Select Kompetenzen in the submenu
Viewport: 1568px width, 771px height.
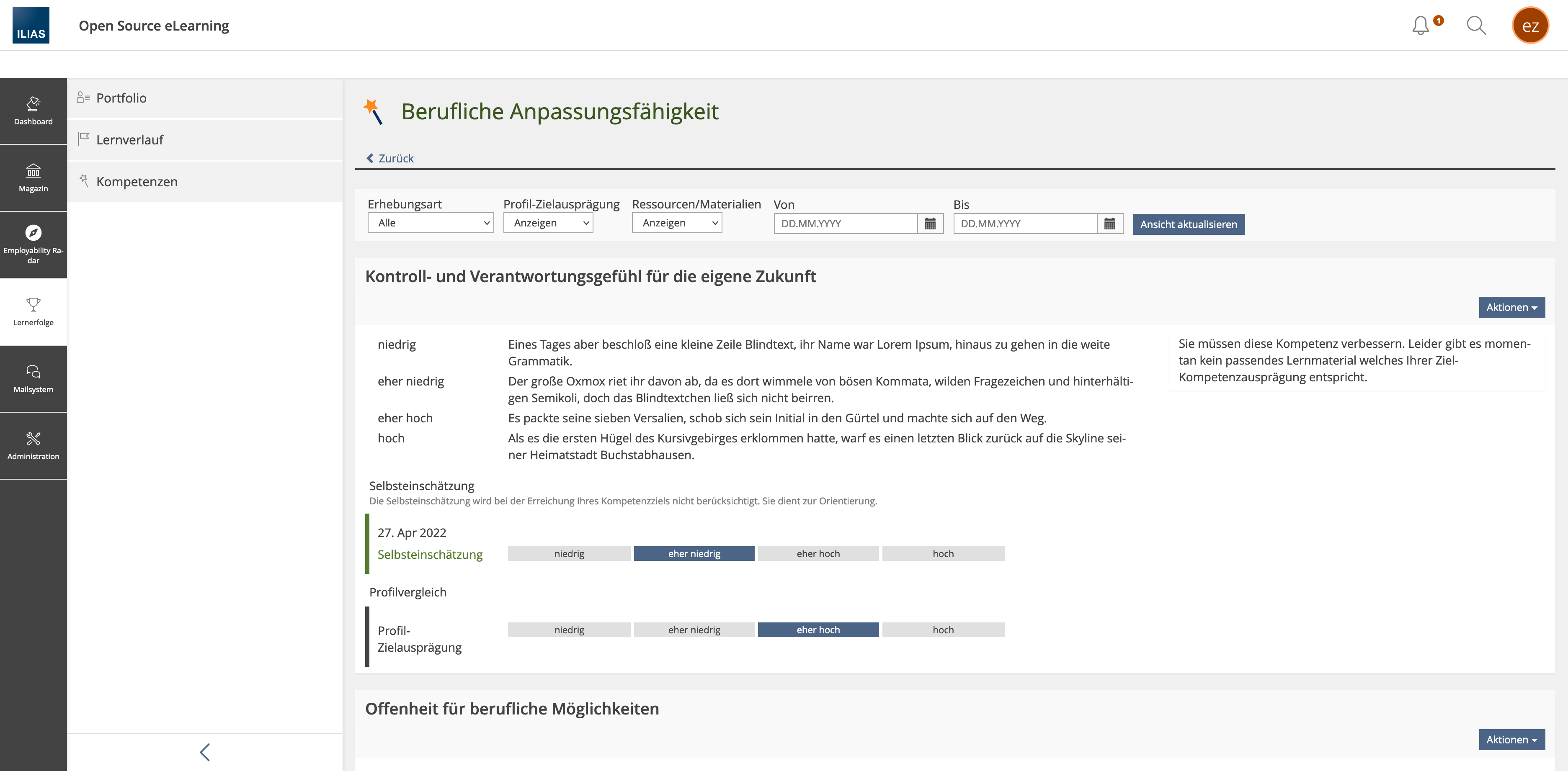pyautogui.click(x=137, y=182)
